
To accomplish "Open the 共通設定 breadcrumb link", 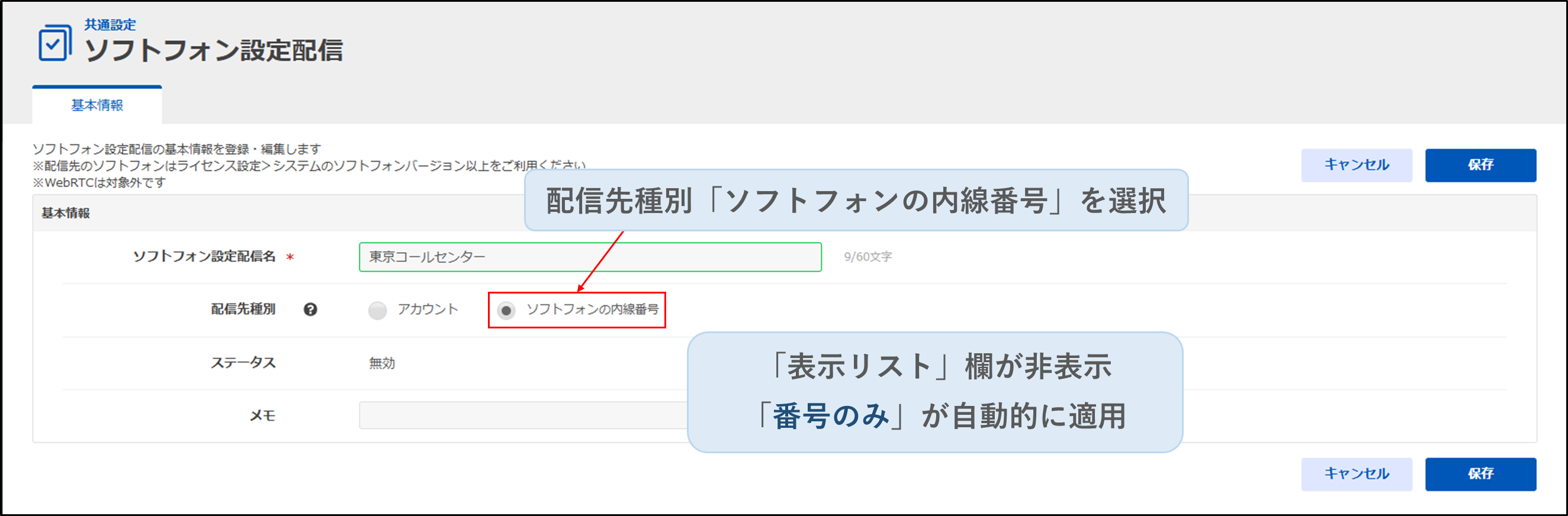I will click(110, 24).
